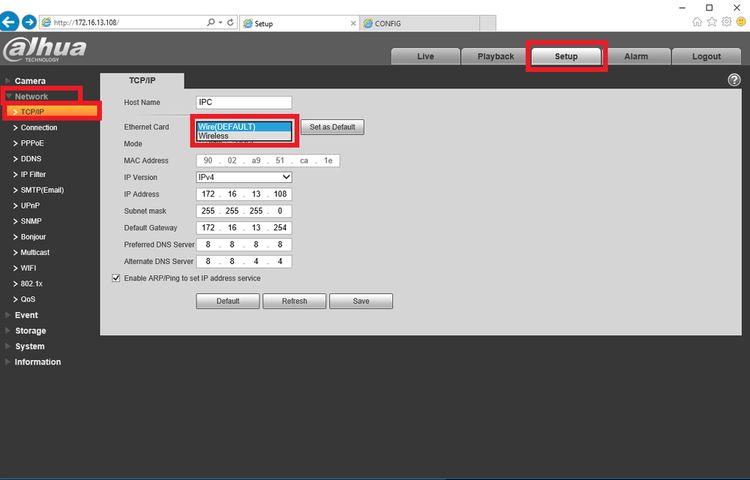Click the Save button
This screenshot has width=750, height=480.
(361, 301)
